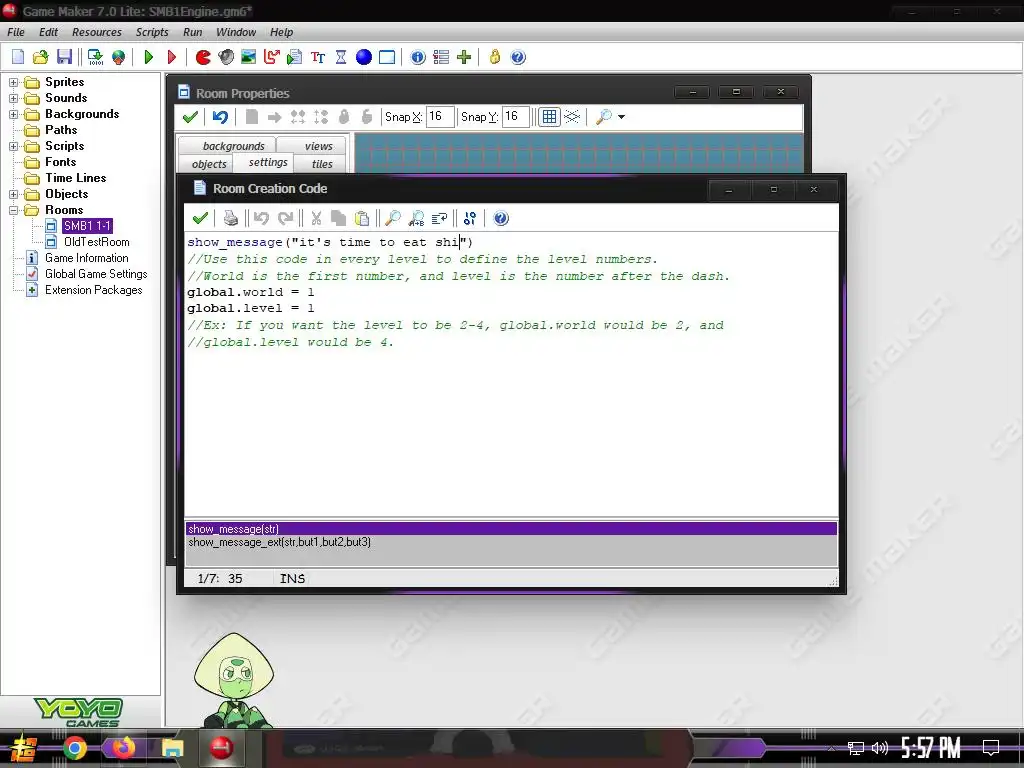The width and height of the screenshot is (1024, 768).
Task: Print the creation code
Action: click(x=231, y=218)
